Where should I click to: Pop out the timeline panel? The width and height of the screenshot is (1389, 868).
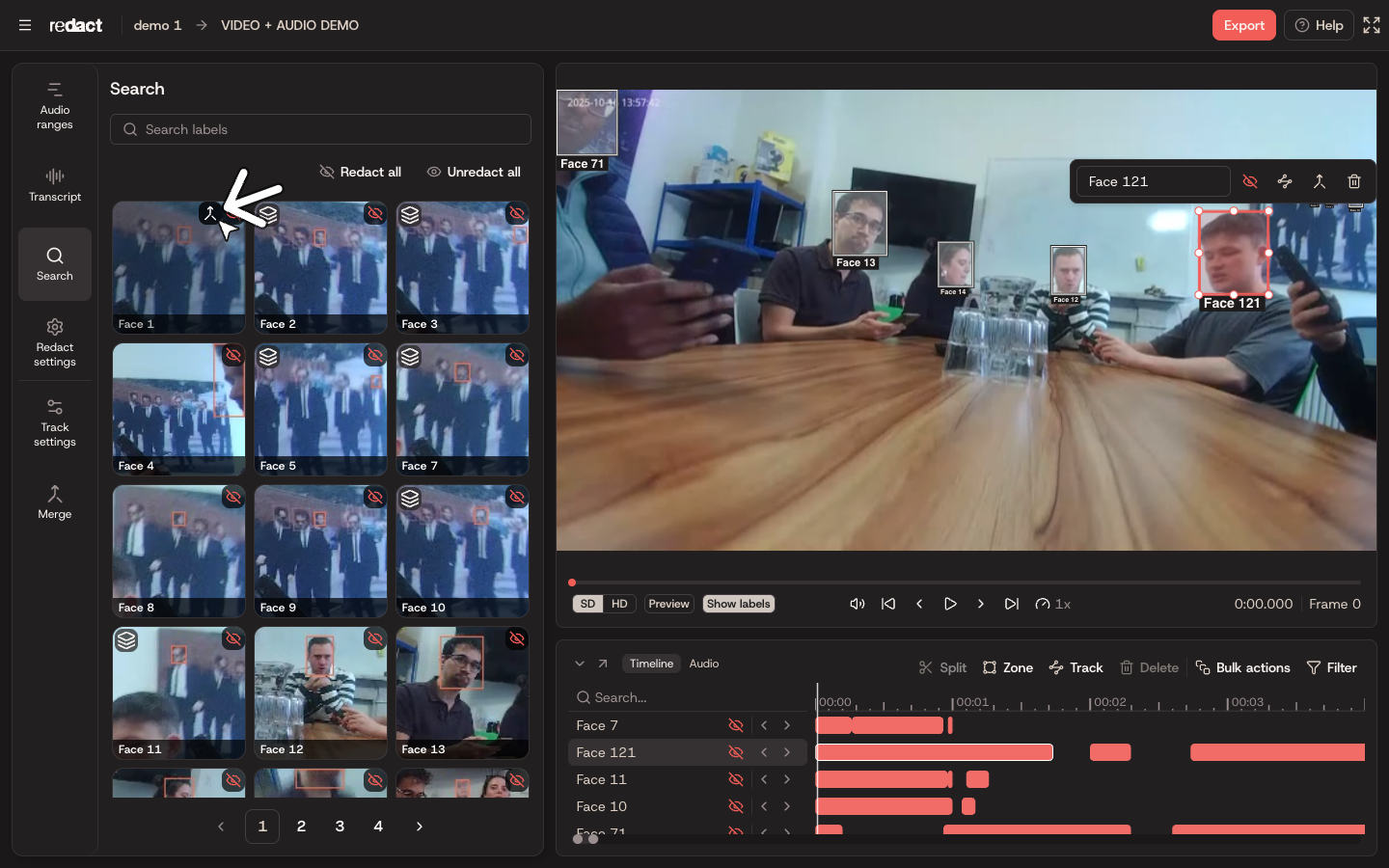(603, 664)
